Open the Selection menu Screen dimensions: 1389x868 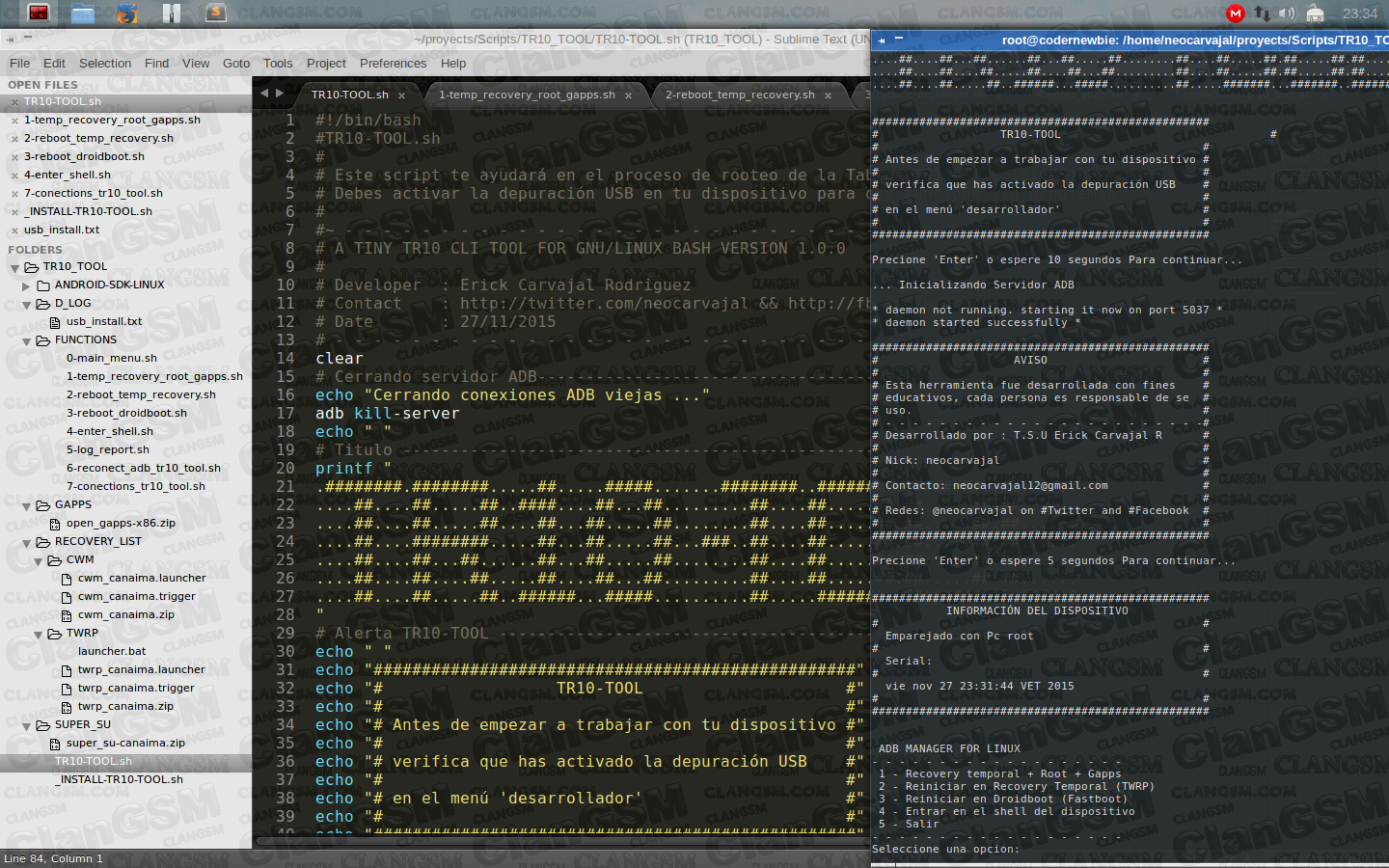tap(105, 64)
